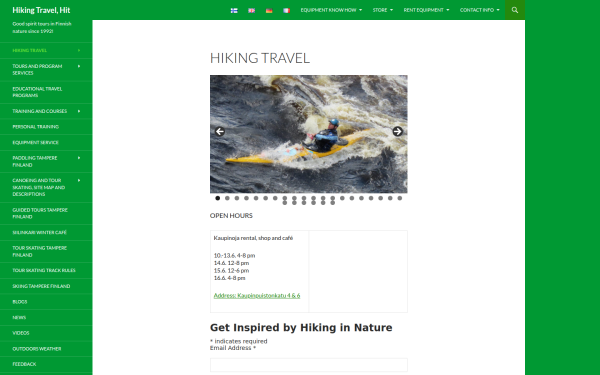The width and height of the screenshot is (600, 375).
Task: Switch language via the German flag
Action: click(x=269, y=10)
